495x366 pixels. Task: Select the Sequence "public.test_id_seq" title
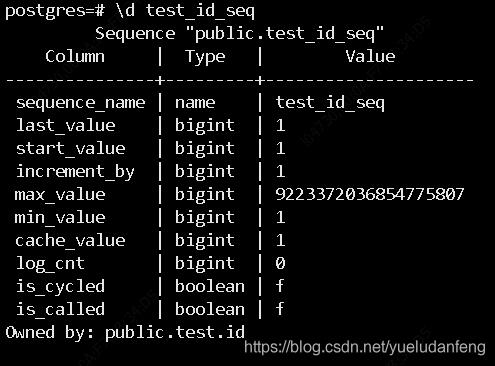(239, 34)
